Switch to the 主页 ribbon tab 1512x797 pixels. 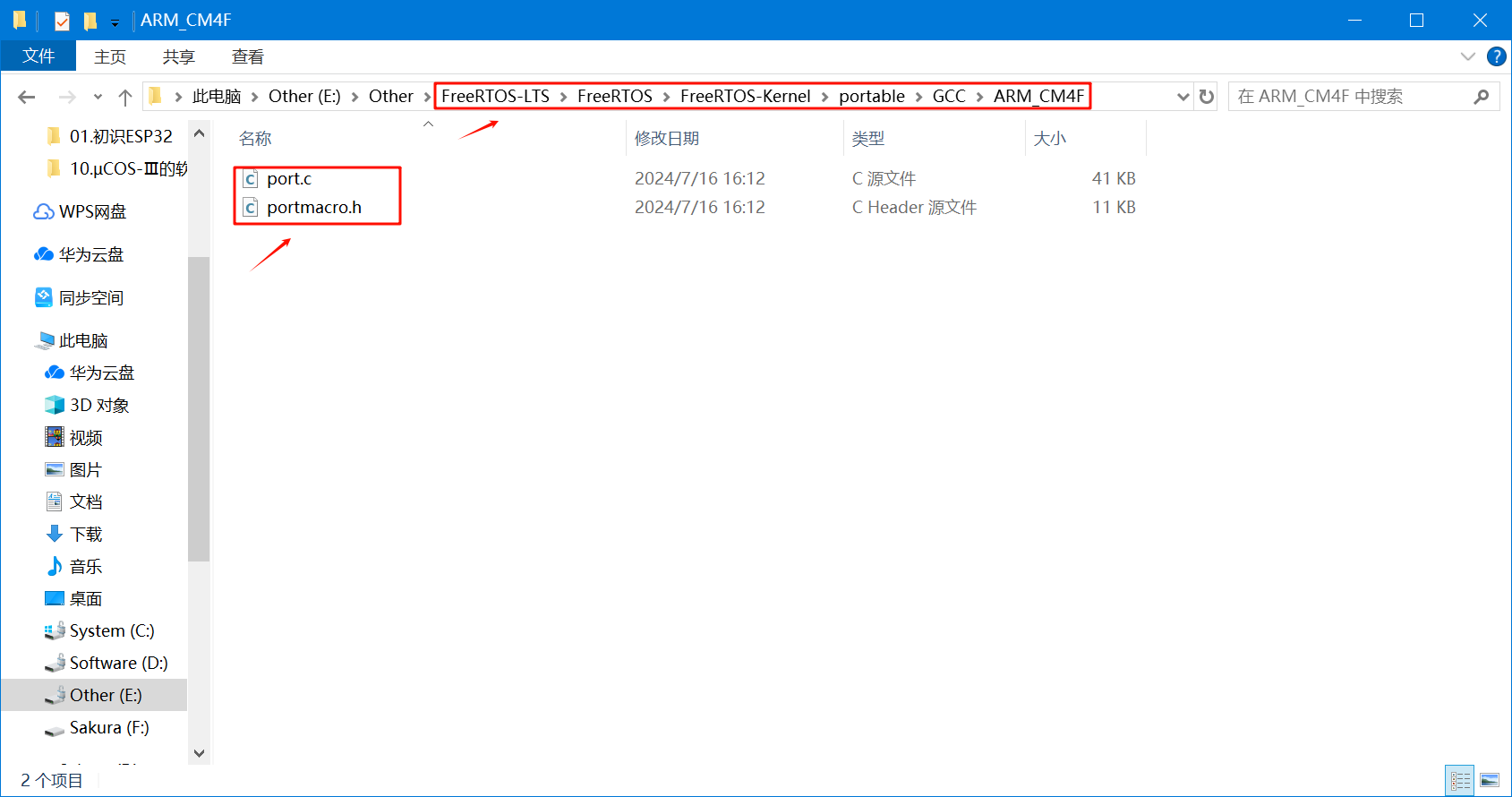110,56
